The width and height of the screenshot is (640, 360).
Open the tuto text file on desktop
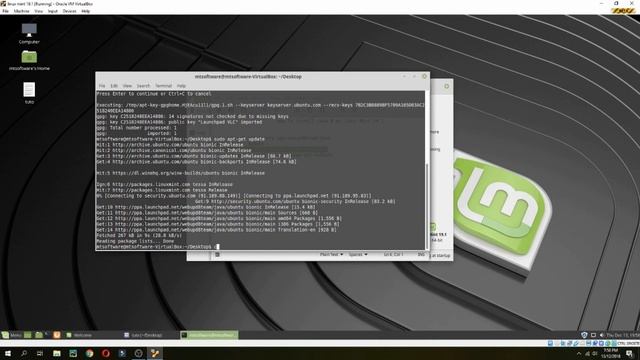(x=29, y=93)
